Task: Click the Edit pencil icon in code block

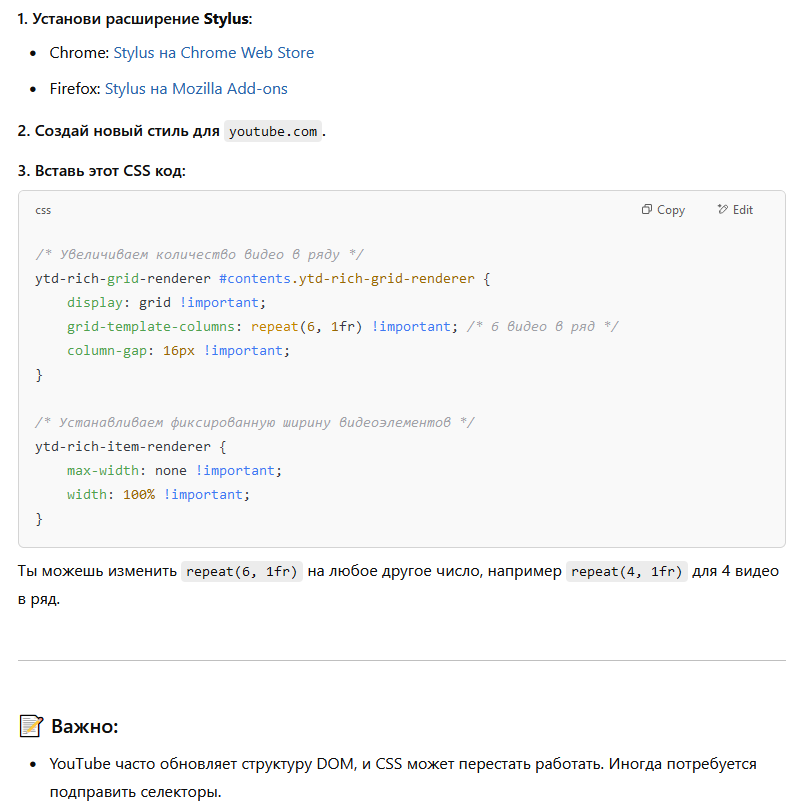Action: coord(722,209)
